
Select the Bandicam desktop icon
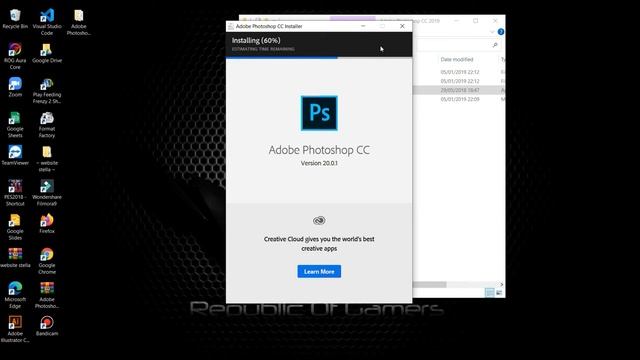pos(47,326)
